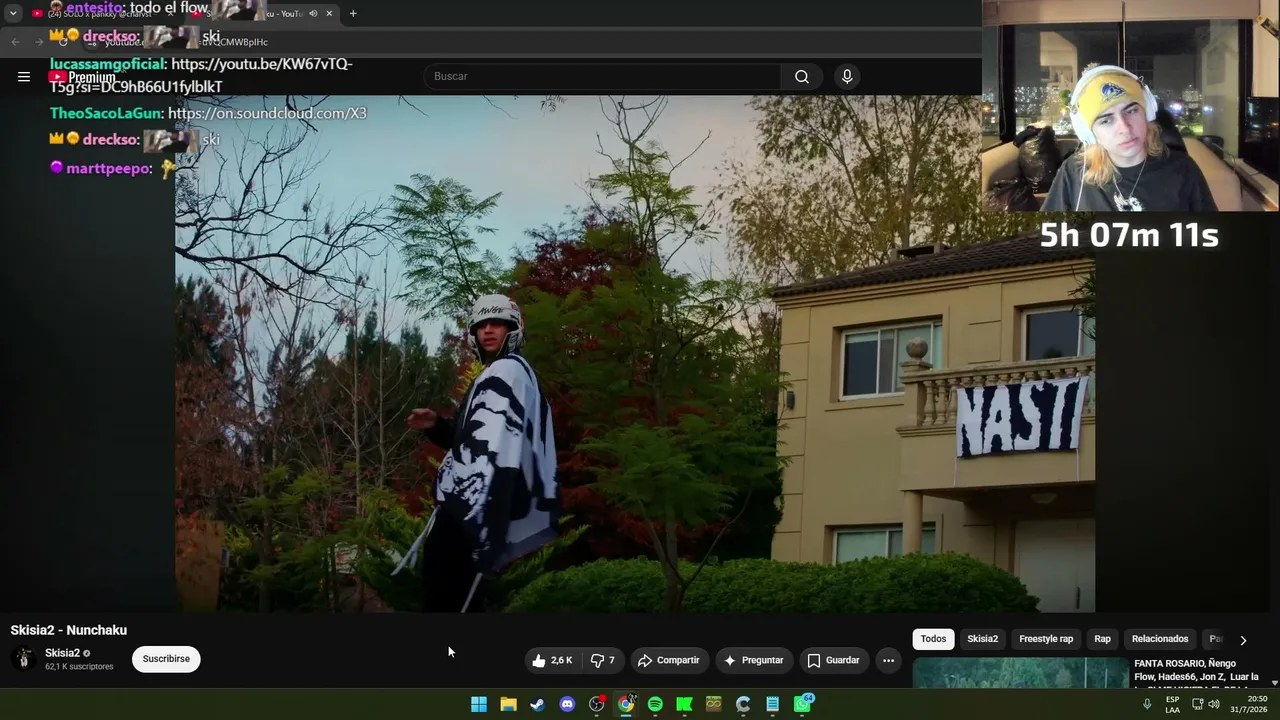Open the YouTube hamburger guide menu
Image resolution: width=1280 pixels, height=720 pixels.
tap(24, 76)
